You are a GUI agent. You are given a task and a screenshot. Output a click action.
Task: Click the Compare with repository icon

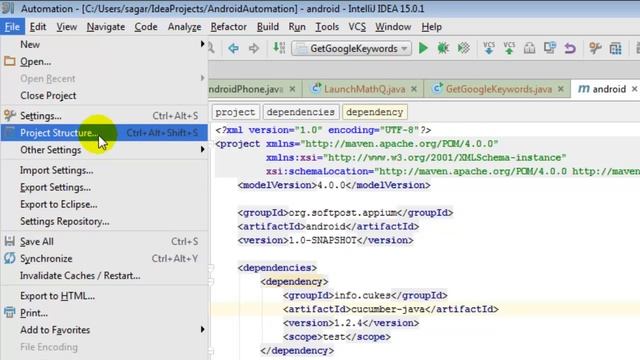(550, 48)
